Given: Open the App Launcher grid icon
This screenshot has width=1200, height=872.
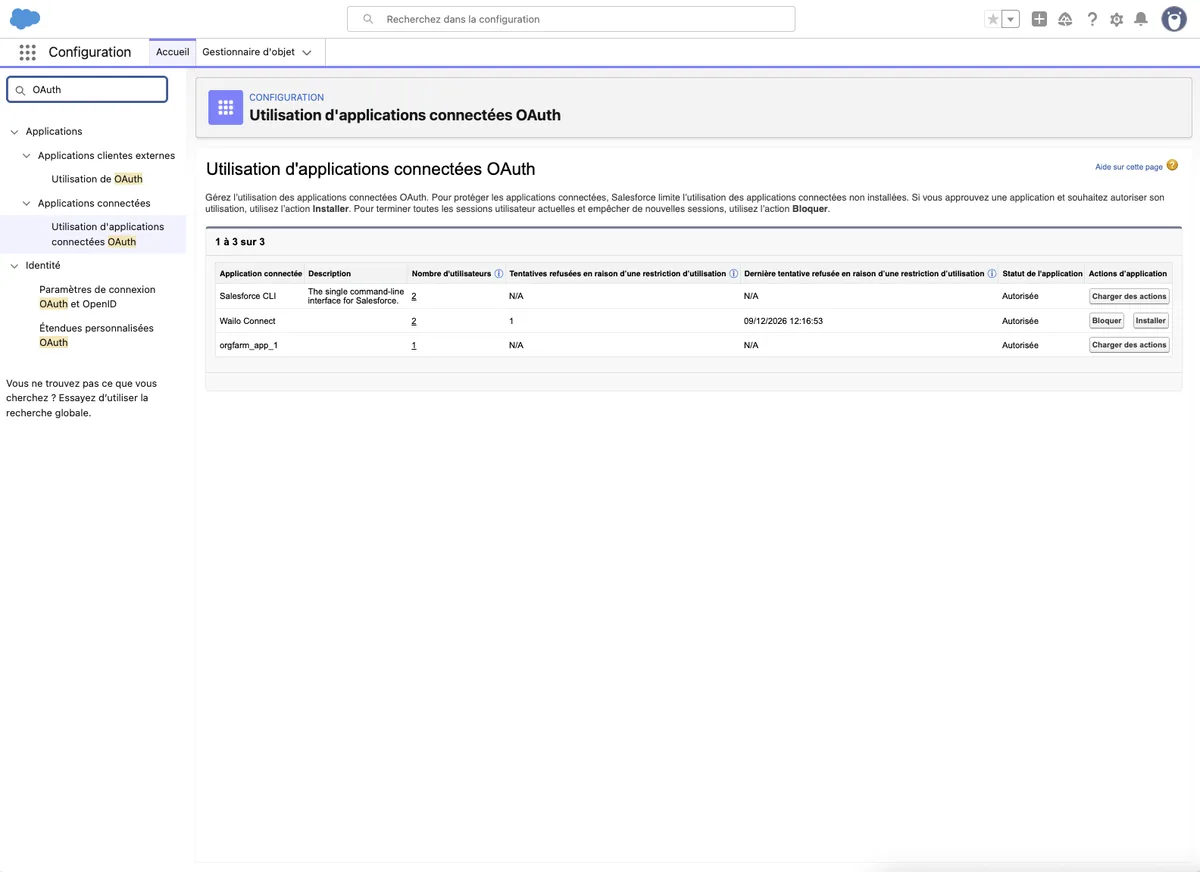Looking at the screenshot, I should click(x=28, y=52).
